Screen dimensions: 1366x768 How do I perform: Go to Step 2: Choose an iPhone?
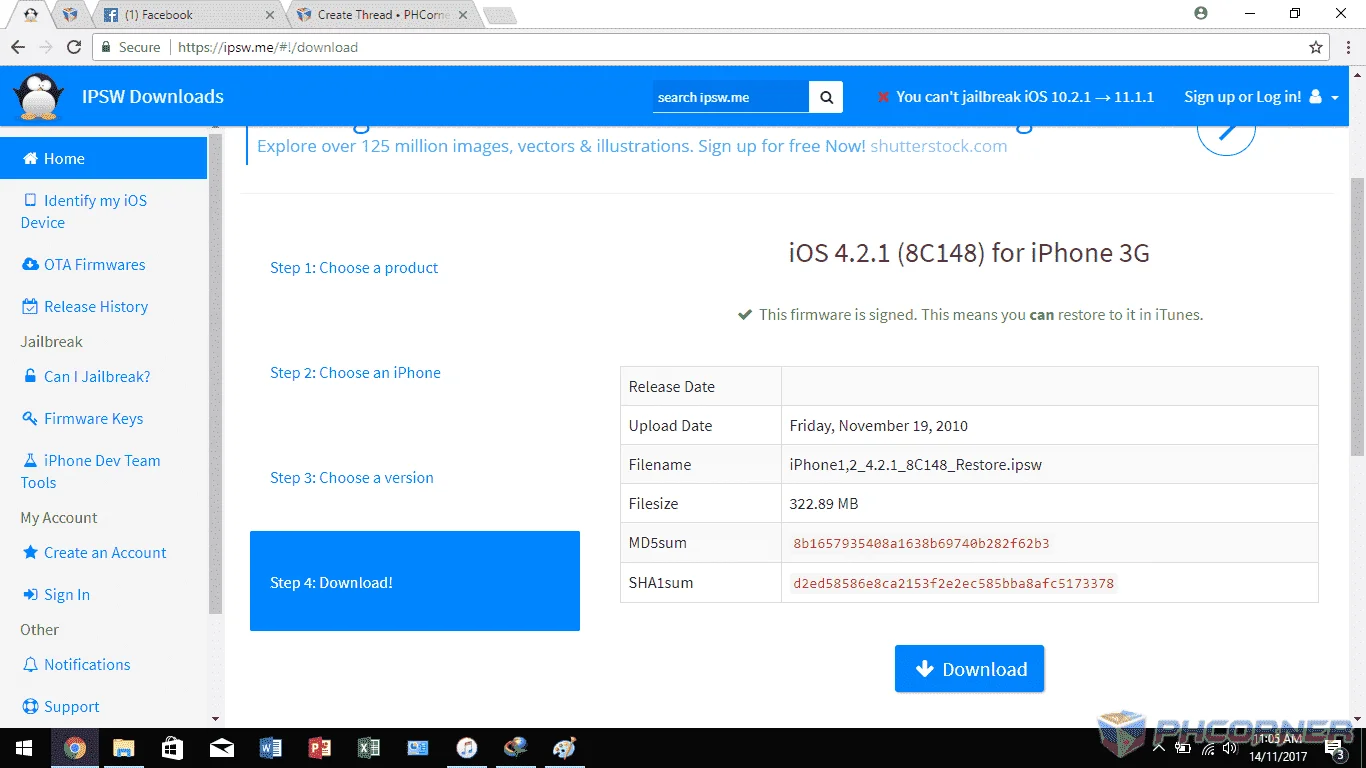click(355, 373)
